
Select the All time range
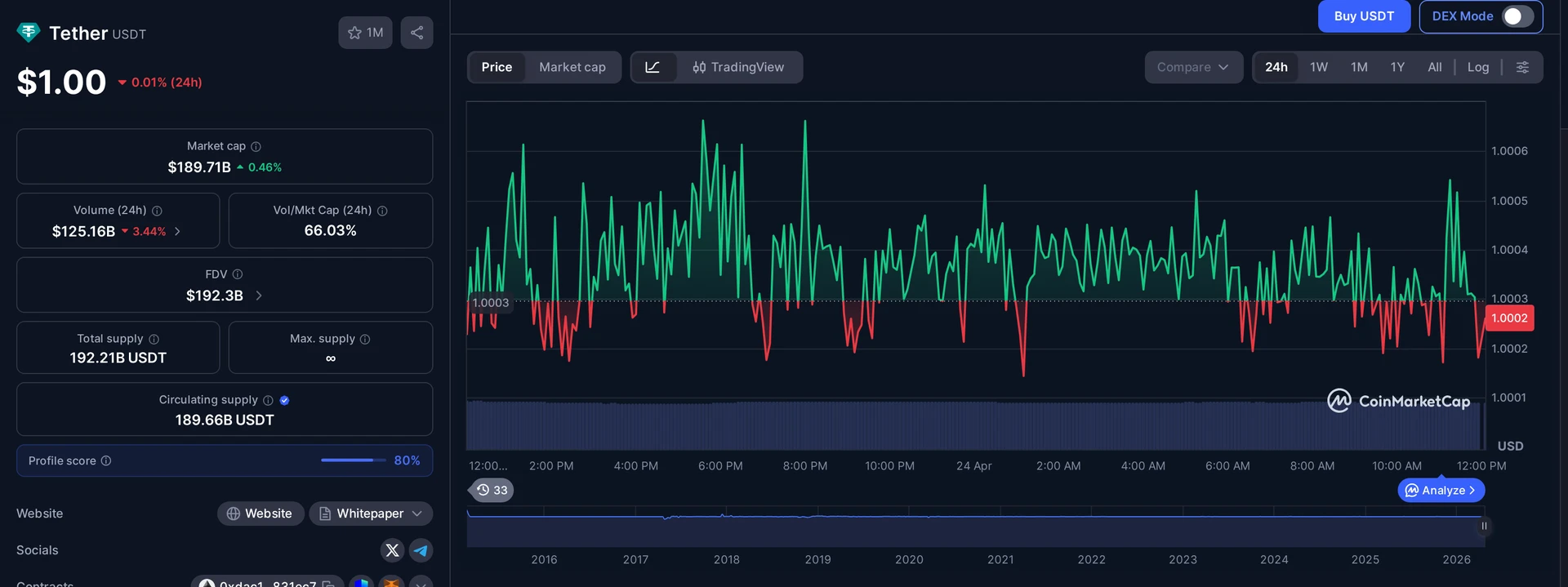[x=1435, y=67]
